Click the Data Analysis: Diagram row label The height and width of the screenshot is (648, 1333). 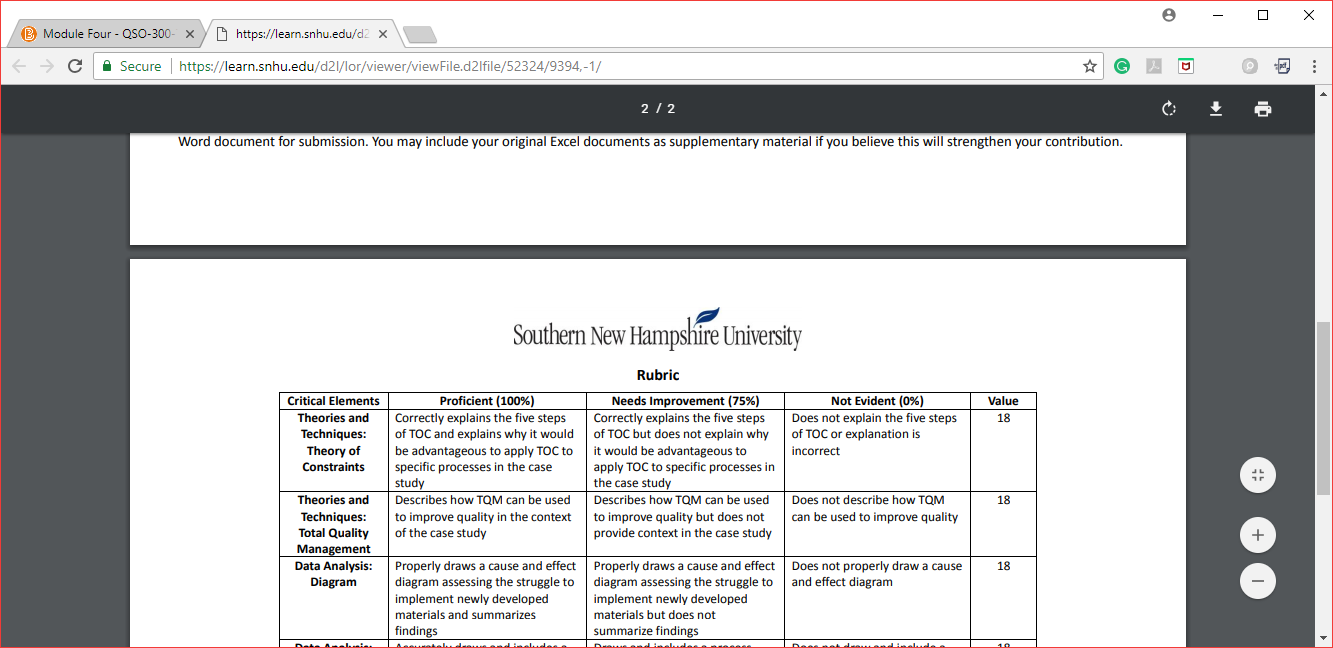(334, 574)
